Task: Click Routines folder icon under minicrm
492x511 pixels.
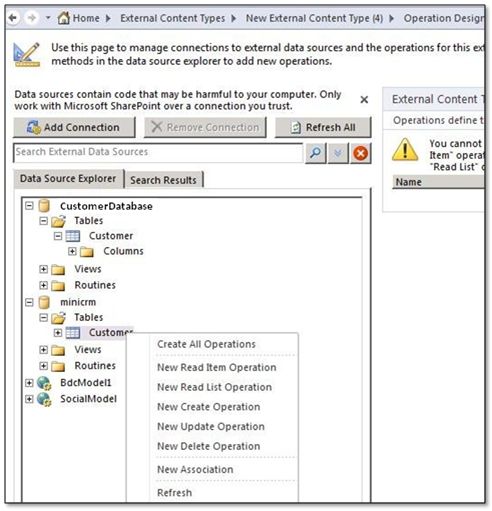Action: (x=58, y=366)
